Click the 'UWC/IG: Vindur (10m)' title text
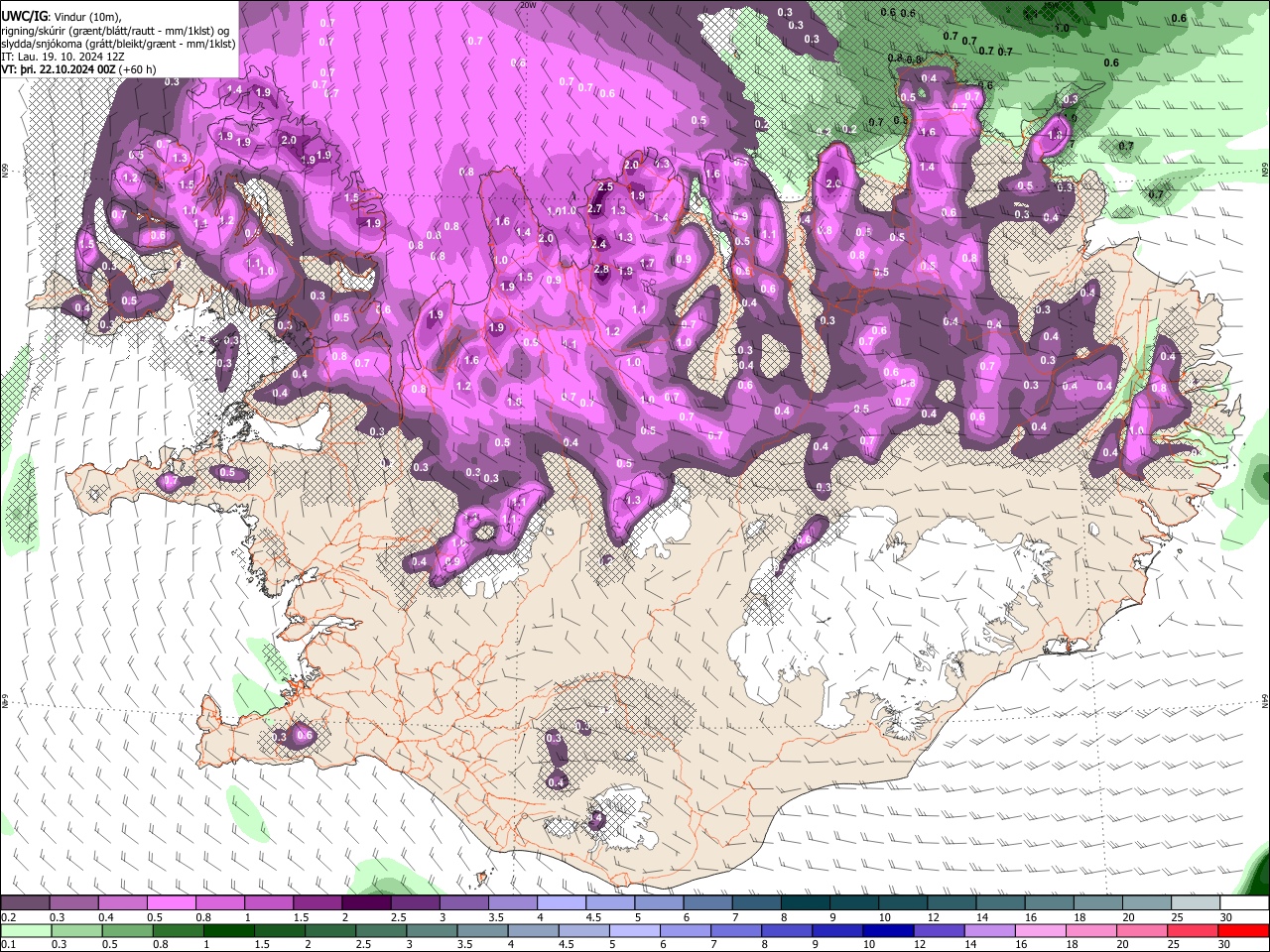The width and height of the screenshot is (1270, 952). pyautogui.click(x=62, y=16)
